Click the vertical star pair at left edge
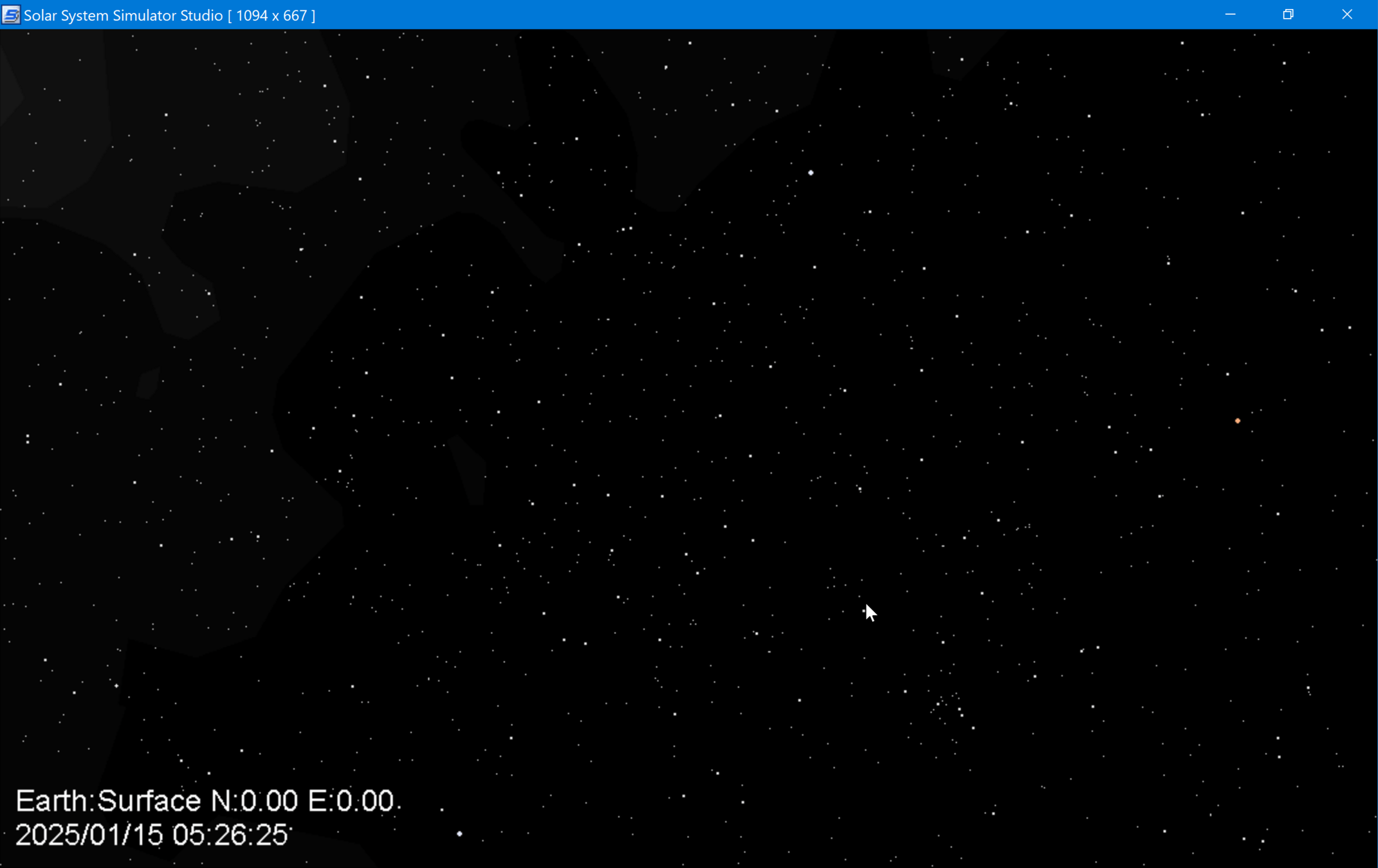This screenshot has width=1378, height=868. (28, 439)
